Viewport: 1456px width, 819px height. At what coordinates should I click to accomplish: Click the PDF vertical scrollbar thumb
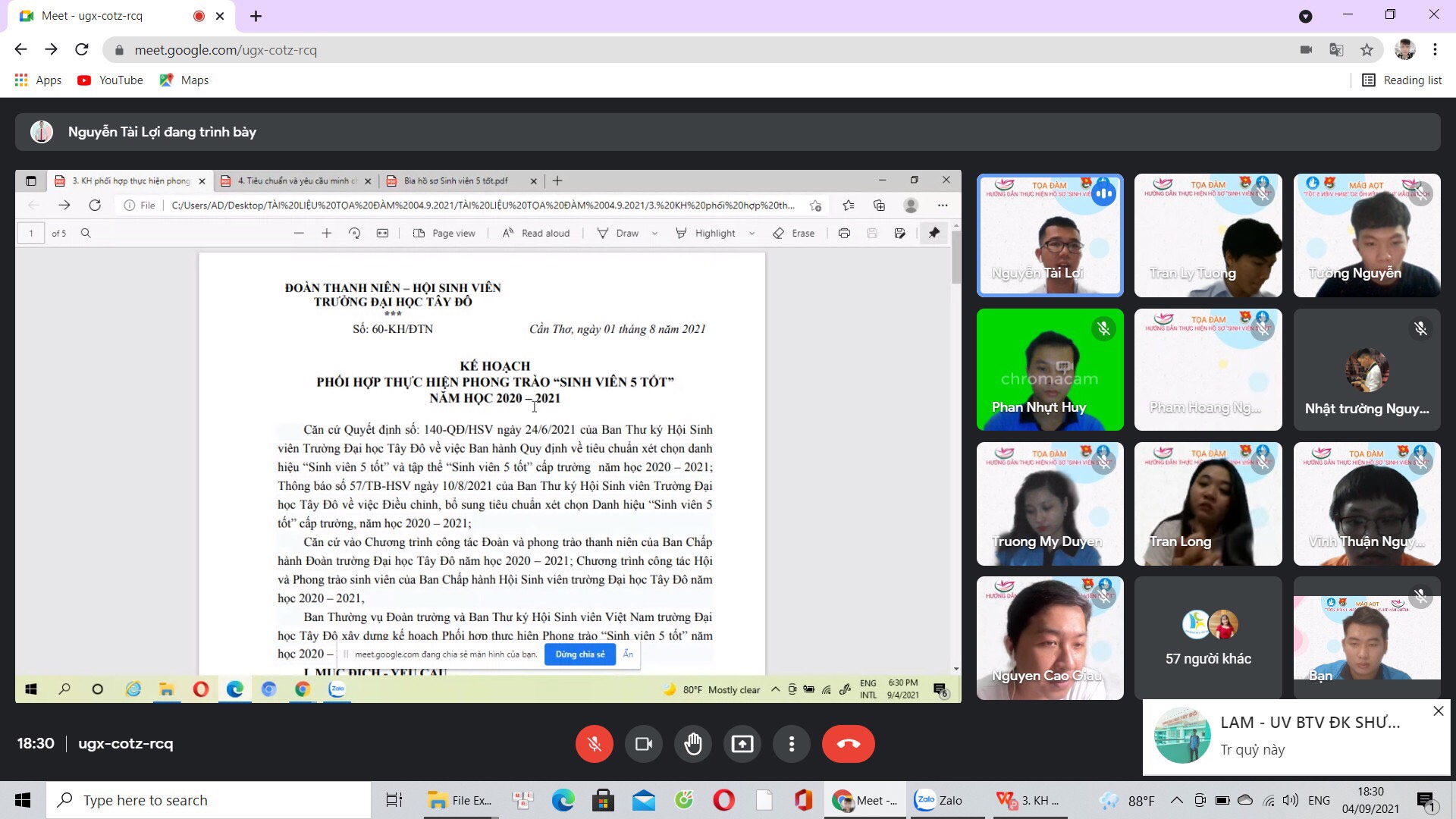[x=955, y=257]
